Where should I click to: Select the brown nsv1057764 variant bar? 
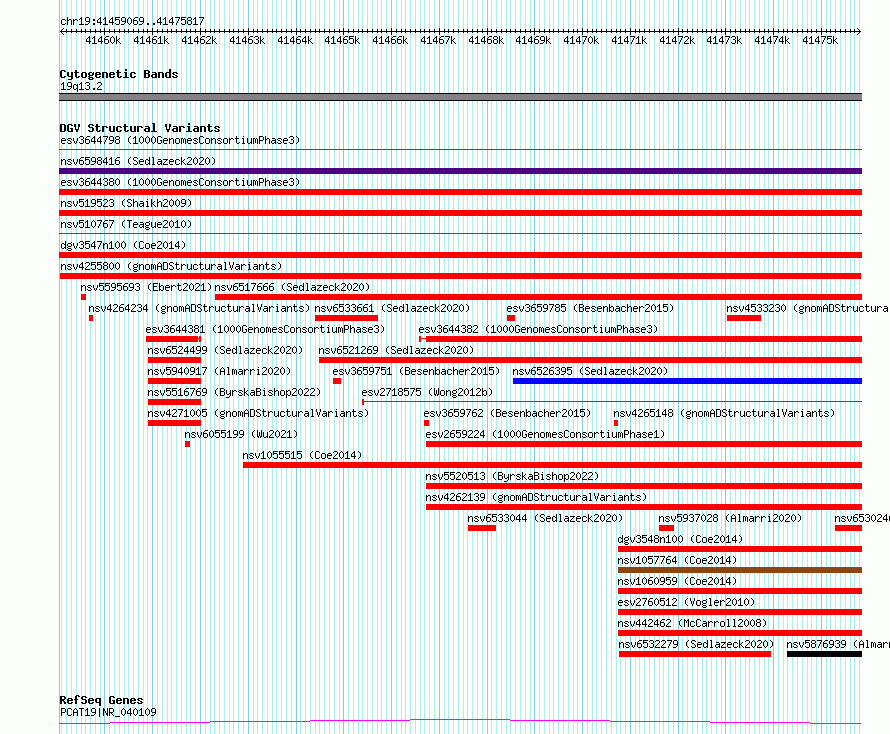(740, 570)
